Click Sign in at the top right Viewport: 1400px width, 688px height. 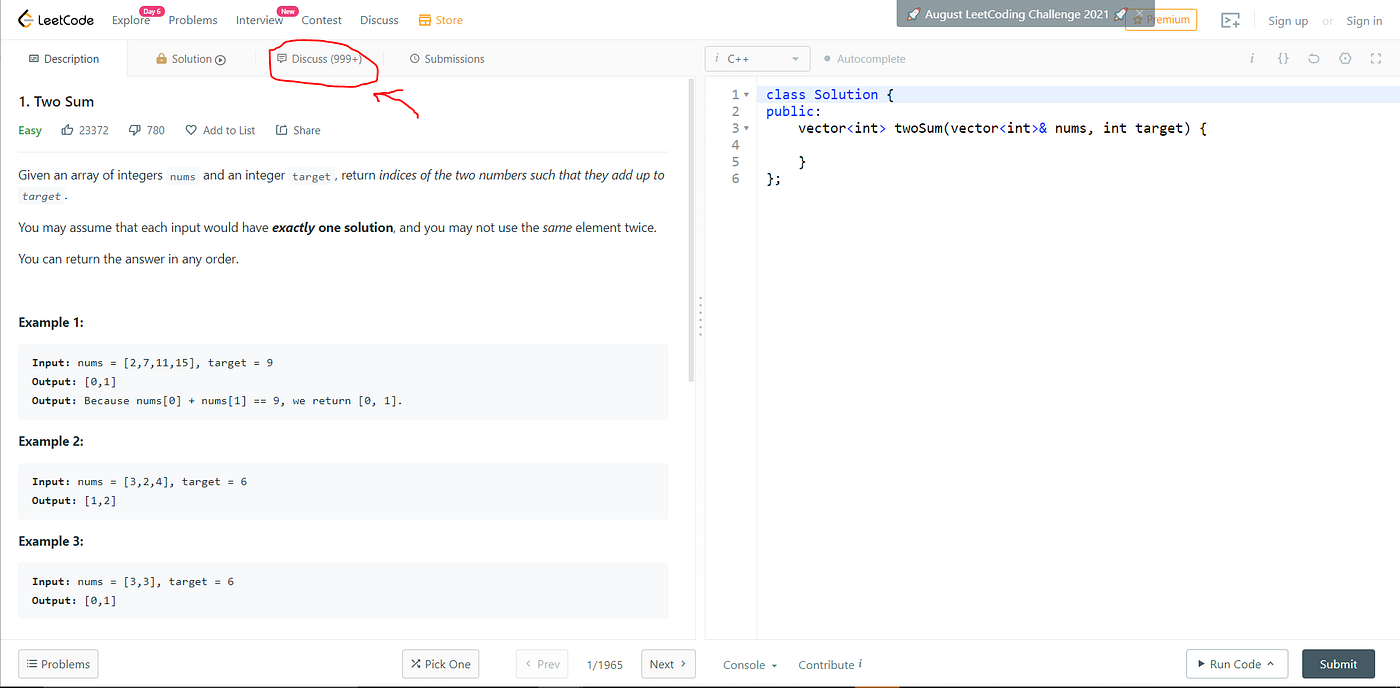1364,20
